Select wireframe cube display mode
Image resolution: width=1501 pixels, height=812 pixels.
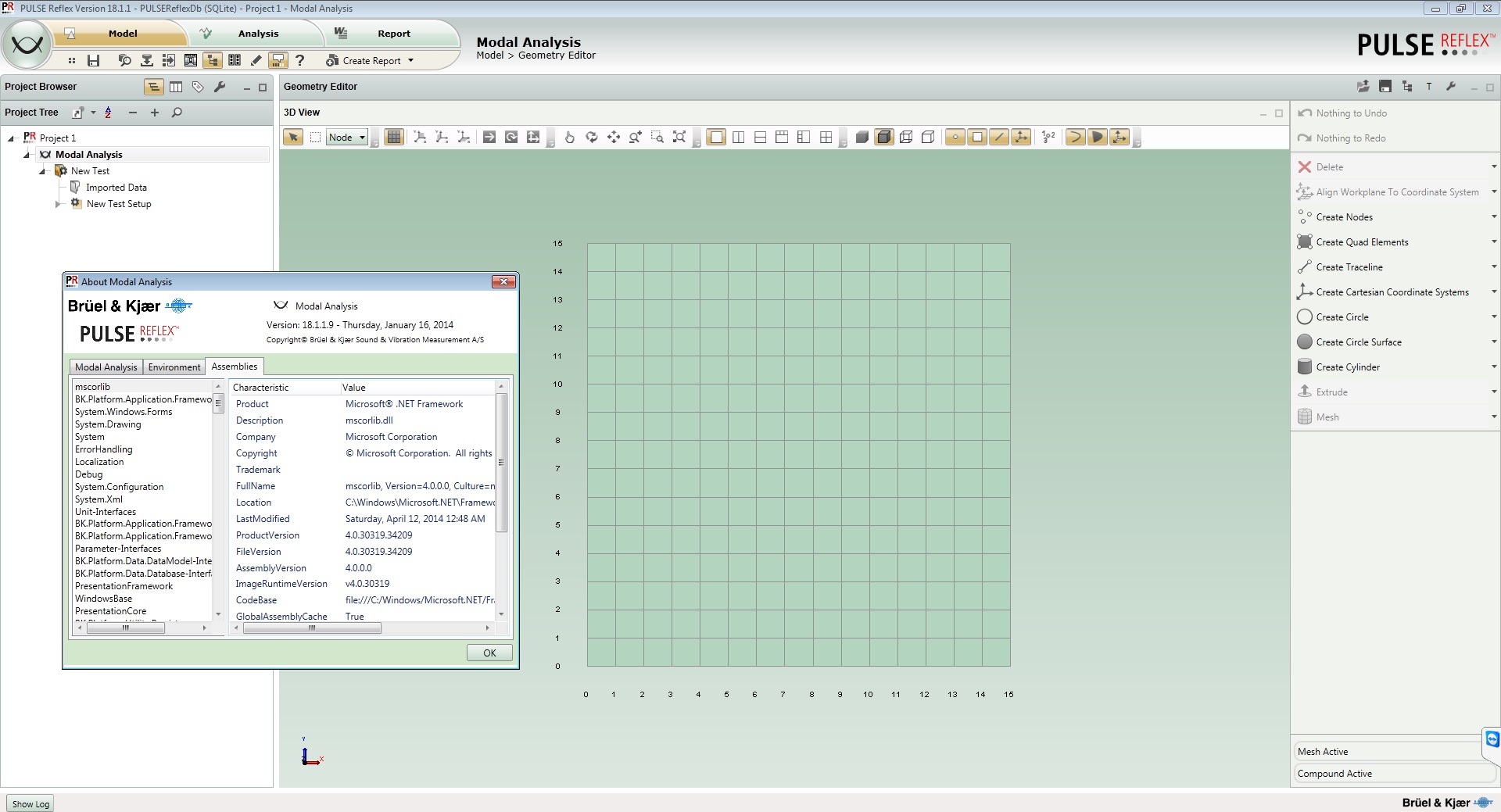906,138
